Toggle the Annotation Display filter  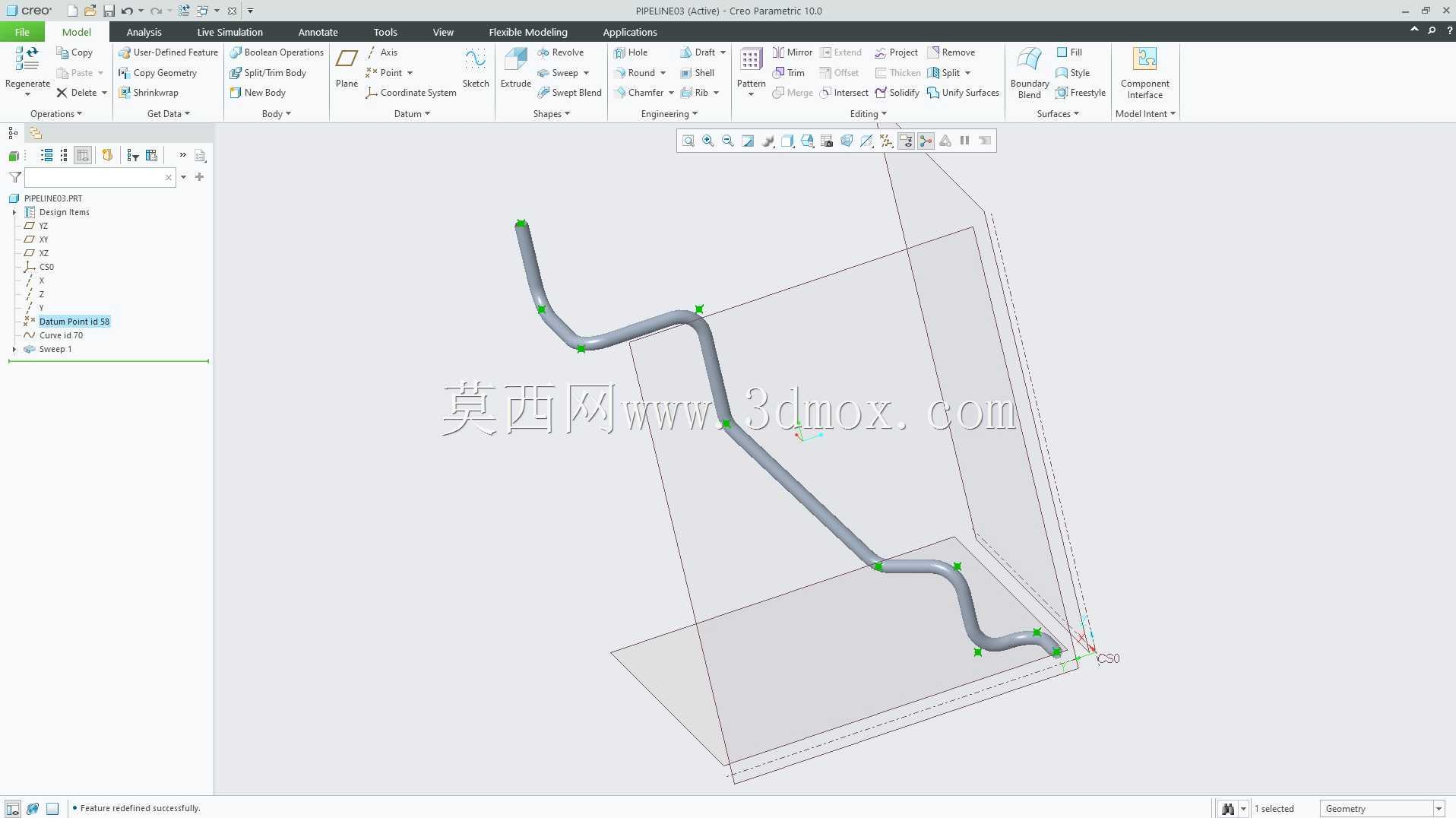pyautogui.click(x=906, y=141)
